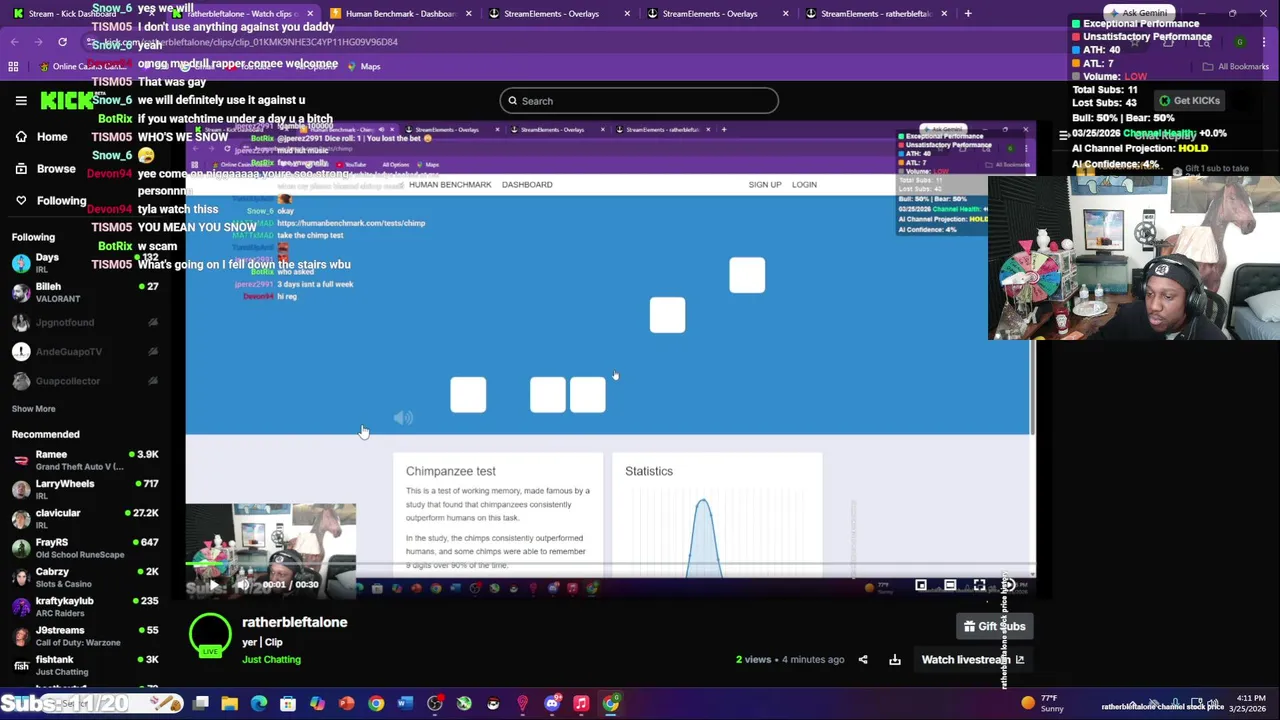The width and height of the screenshot is (1280, 720).
Task: Play the clip with the play button
Action: click(x=213, y=585)
